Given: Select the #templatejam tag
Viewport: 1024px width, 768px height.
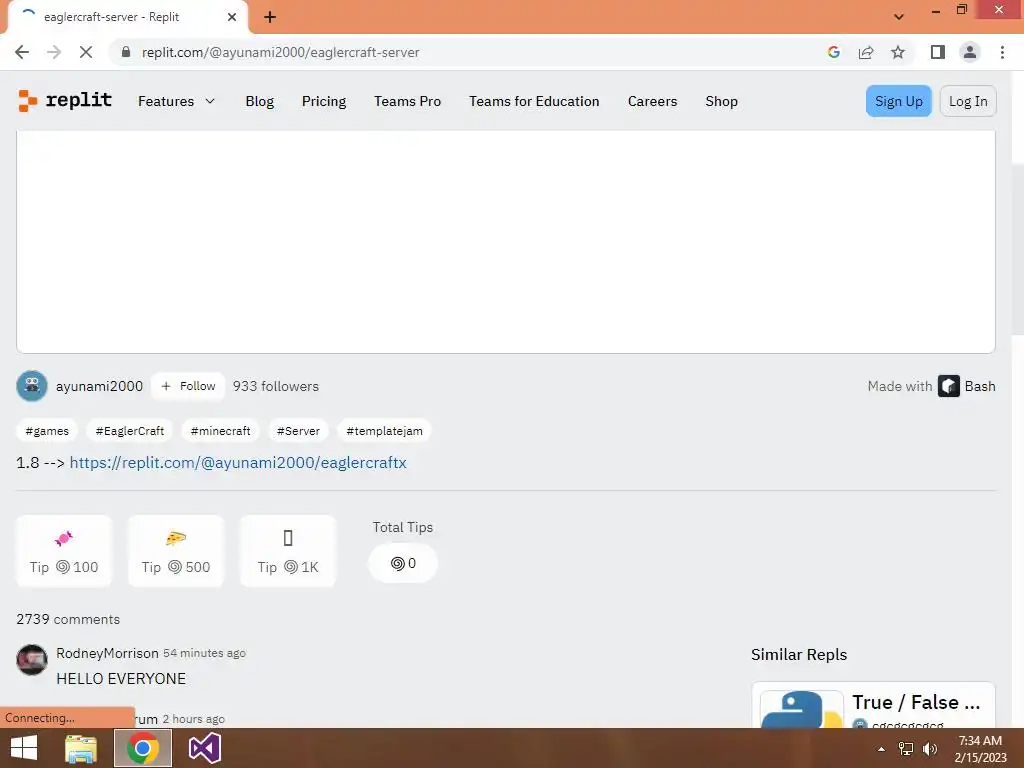Looking at the screenshot, I should [385, 431].
